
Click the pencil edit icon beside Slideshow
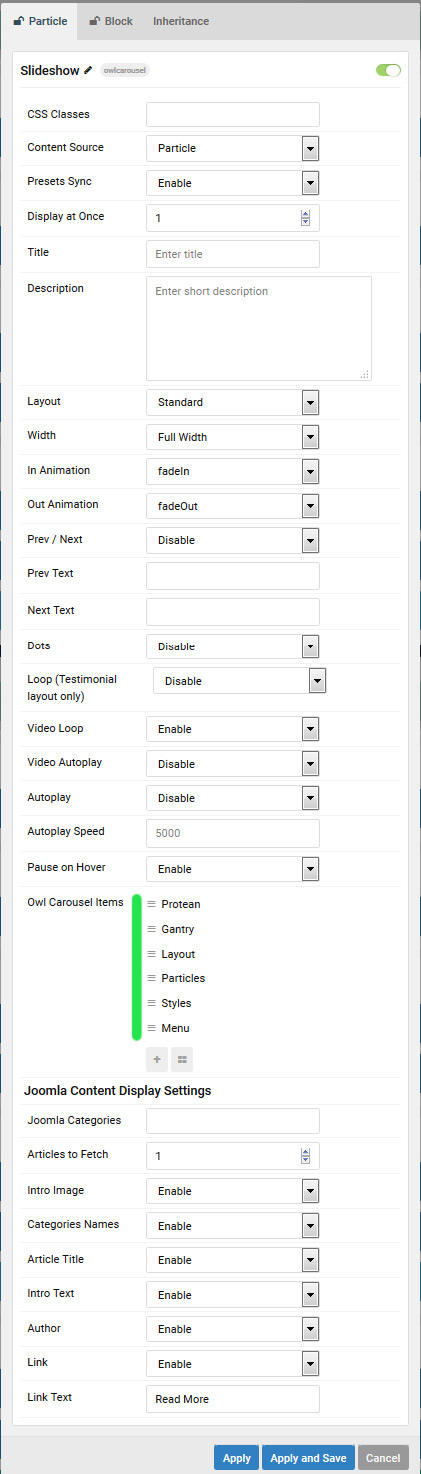[88, 70]
